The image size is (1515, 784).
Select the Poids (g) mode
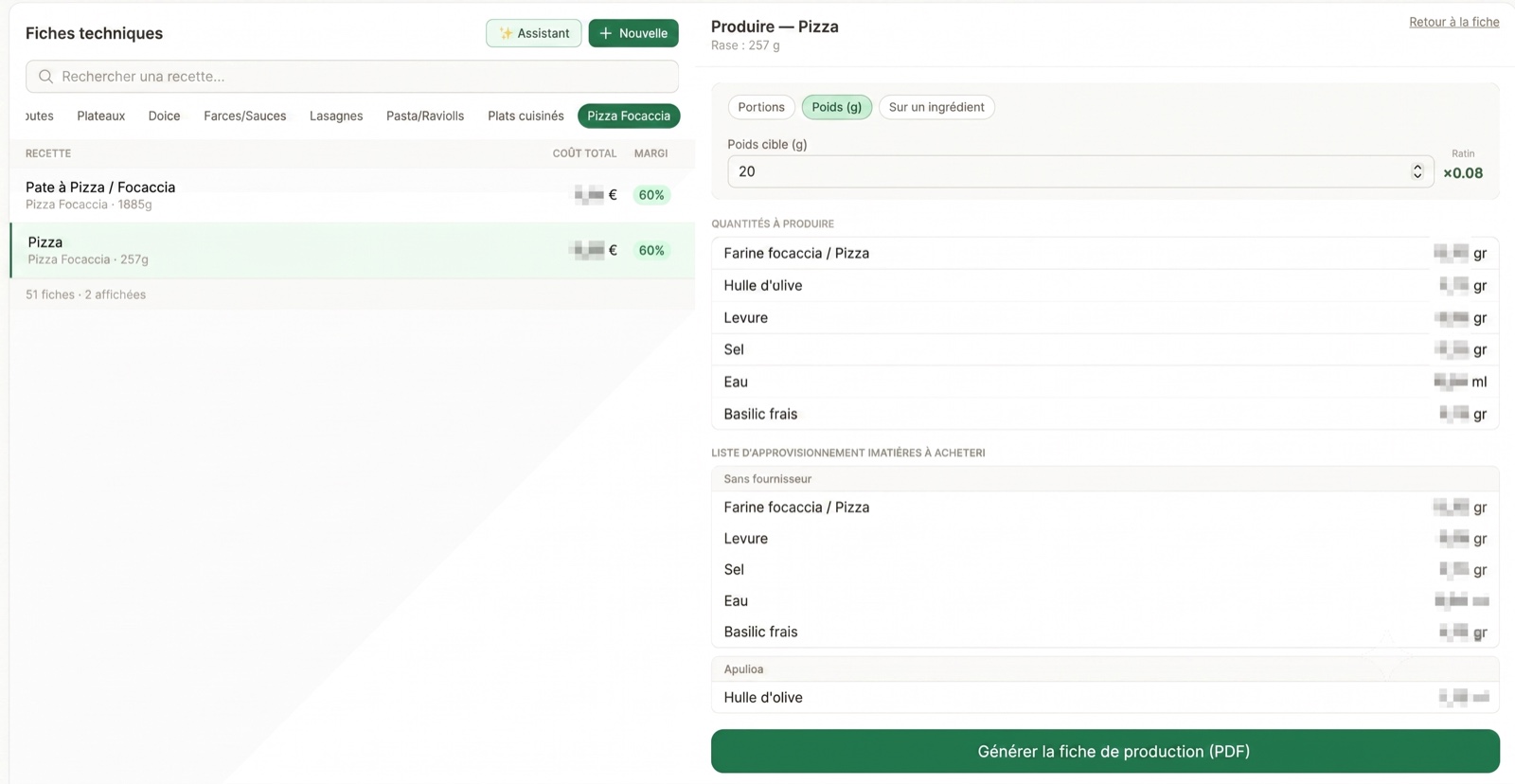pyautogui.click(x=837, y=107)
